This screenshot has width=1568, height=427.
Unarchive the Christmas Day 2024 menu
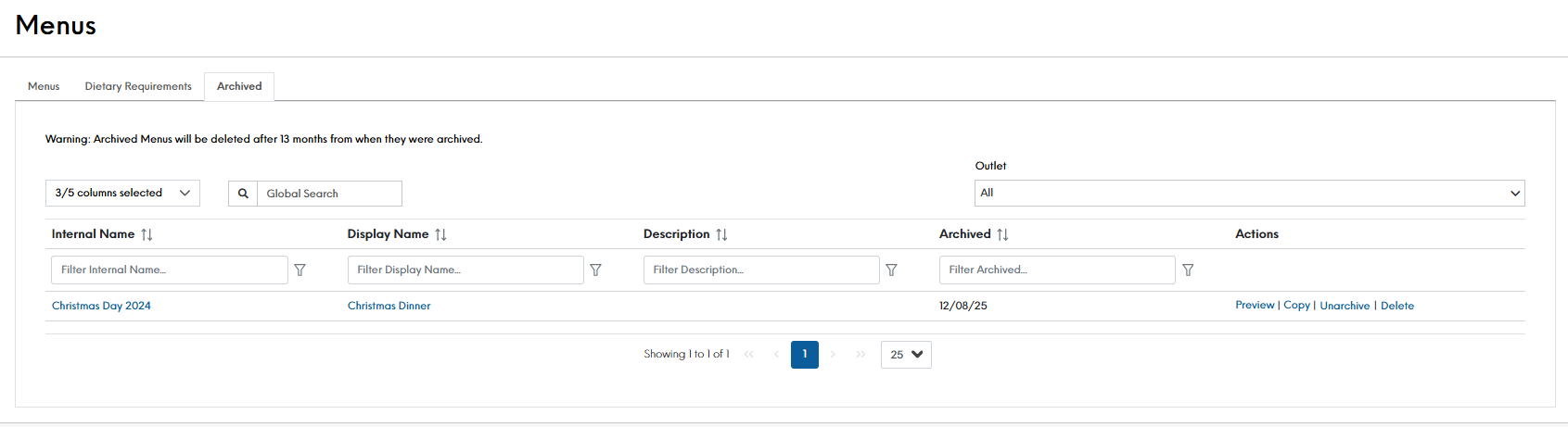click(x=1345, y=306)
